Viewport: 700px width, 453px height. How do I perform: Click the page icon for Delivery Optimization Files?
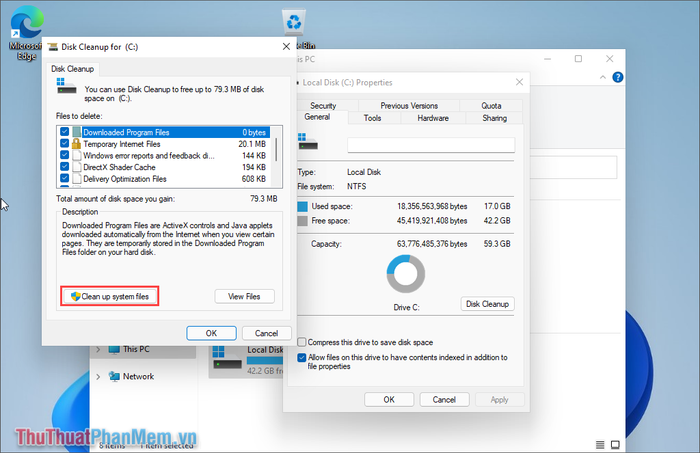(x=76, y=179)
